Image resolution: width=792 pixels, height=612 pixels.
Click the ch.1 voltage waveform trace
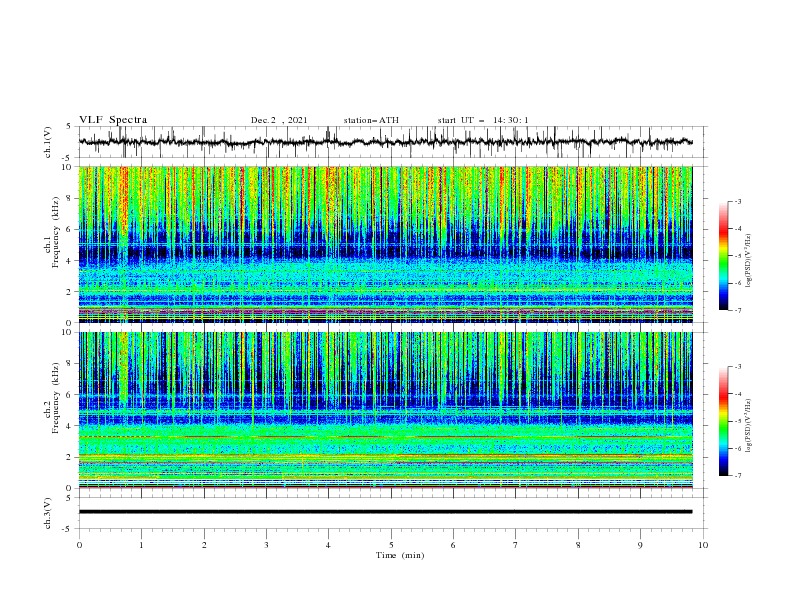385,142
